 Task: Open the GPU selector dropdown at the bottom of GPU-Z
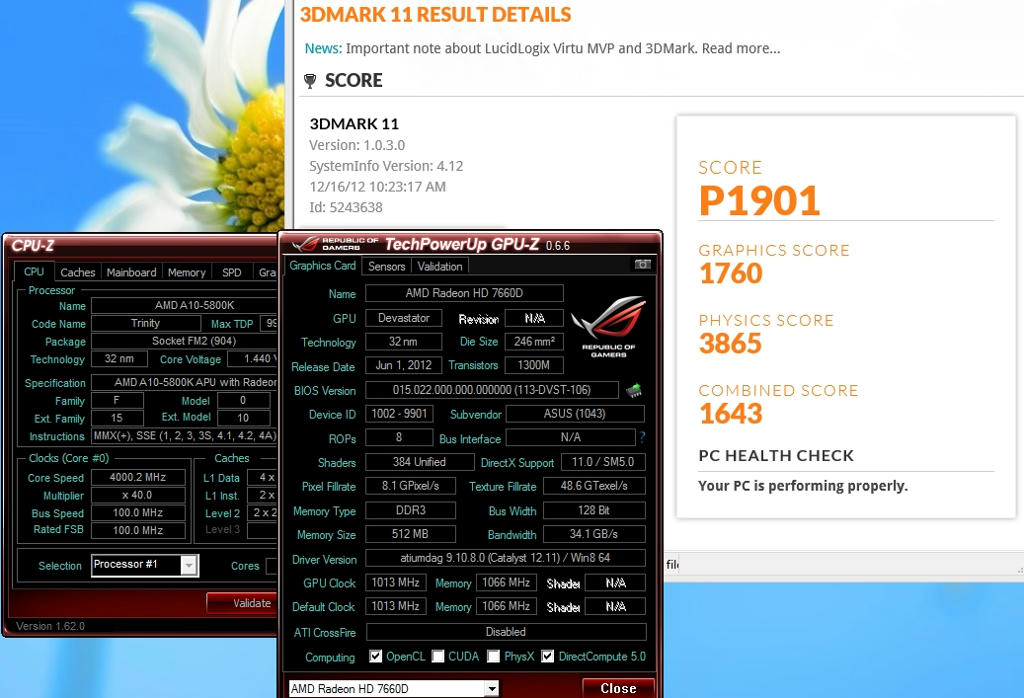(491, 688)
